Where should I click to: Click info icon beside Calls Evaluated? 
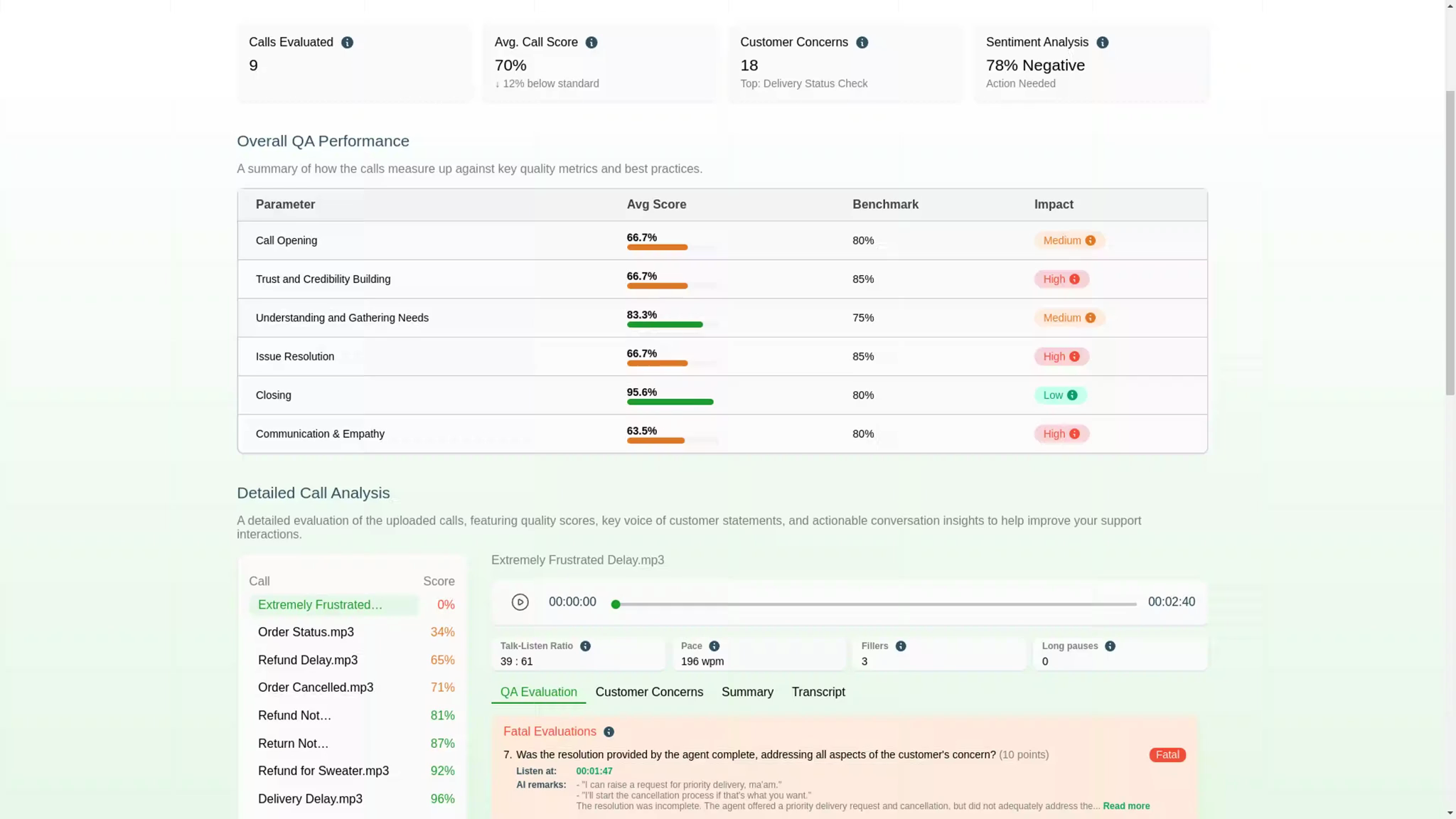pyautogui.click(x=347, y=43)
